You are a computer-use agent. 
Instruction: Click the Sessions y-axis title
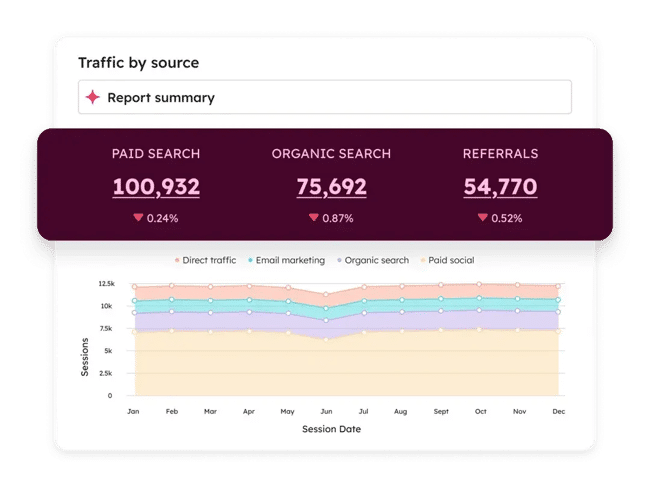pyautogui.click(x=85, y=357)
